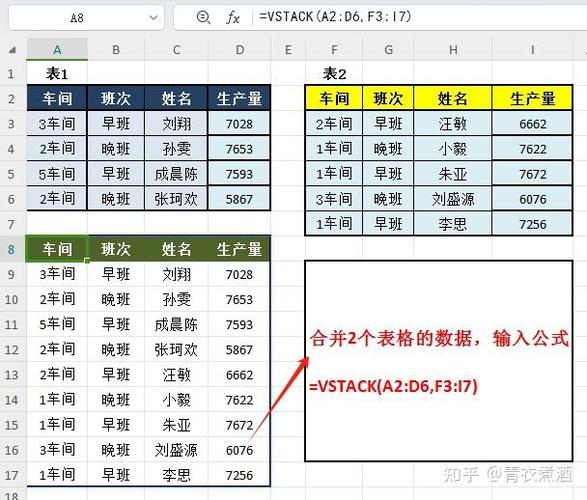Viewport: 587px width, 500px height.
Task: Click cell 刘翔 in row 3
Action: 176,124
